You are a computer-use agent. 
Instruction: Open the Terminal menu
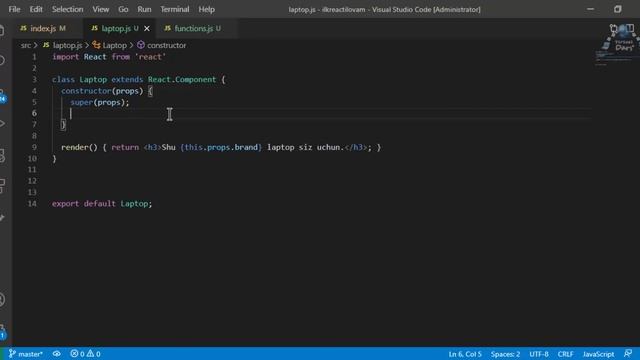pyautogui.click(x=174, y=9)
